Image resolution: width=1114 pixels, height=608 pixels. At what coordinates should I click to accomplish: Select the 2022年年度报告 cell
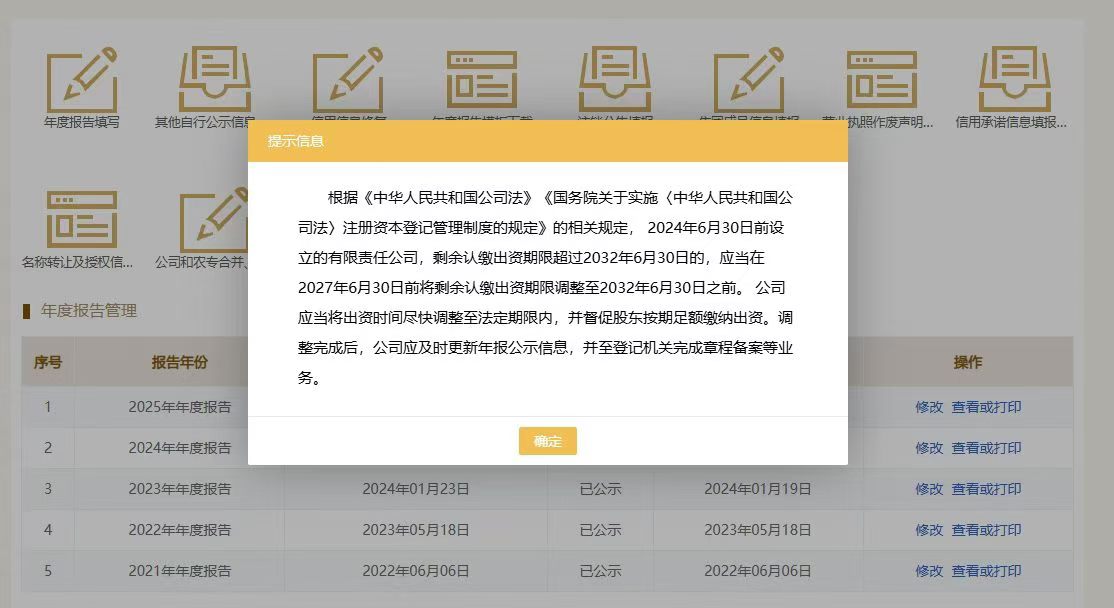180,530
